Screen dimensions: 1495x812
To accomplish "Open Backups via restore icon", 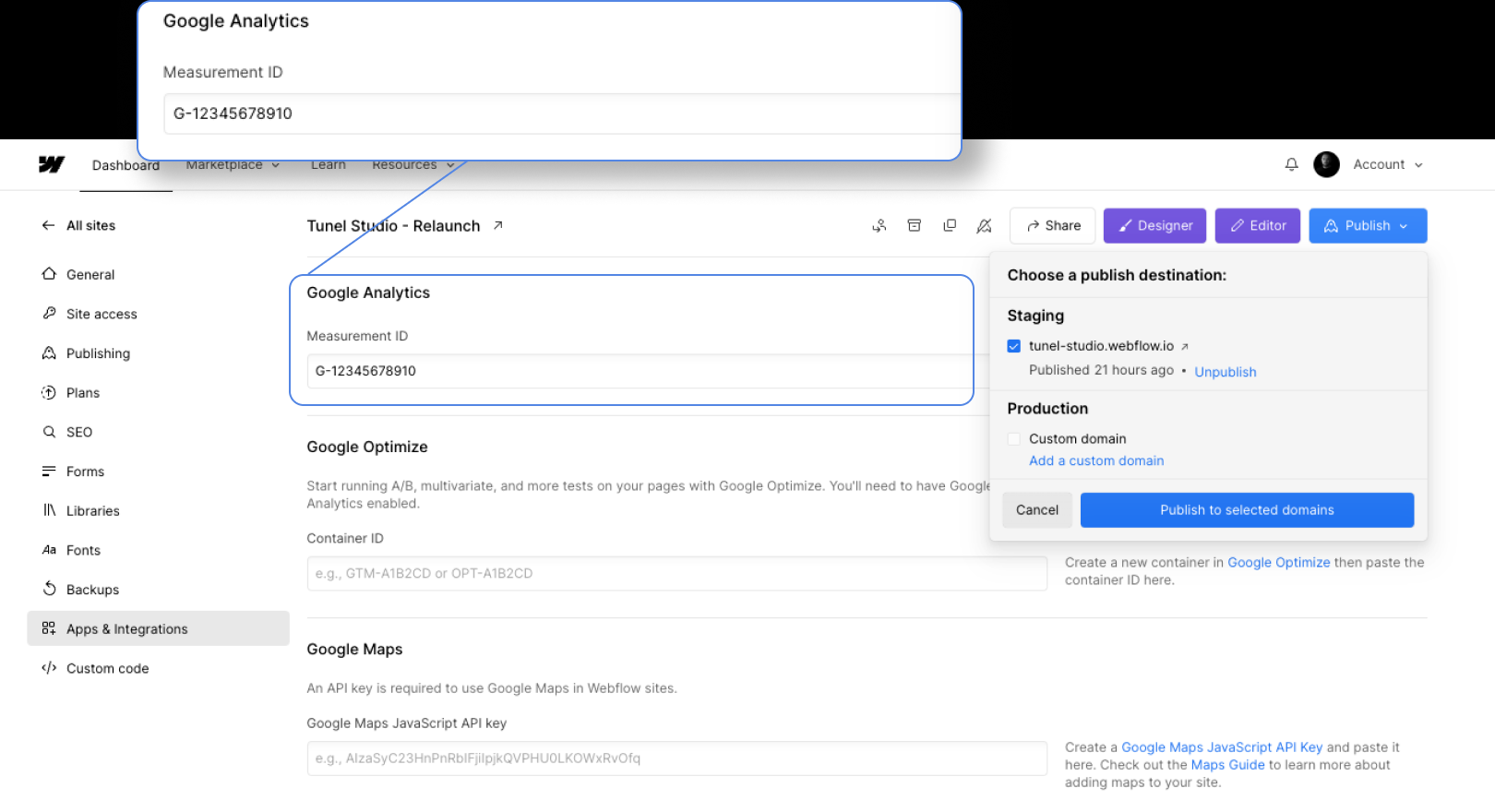I will click(x=49, y=589).
